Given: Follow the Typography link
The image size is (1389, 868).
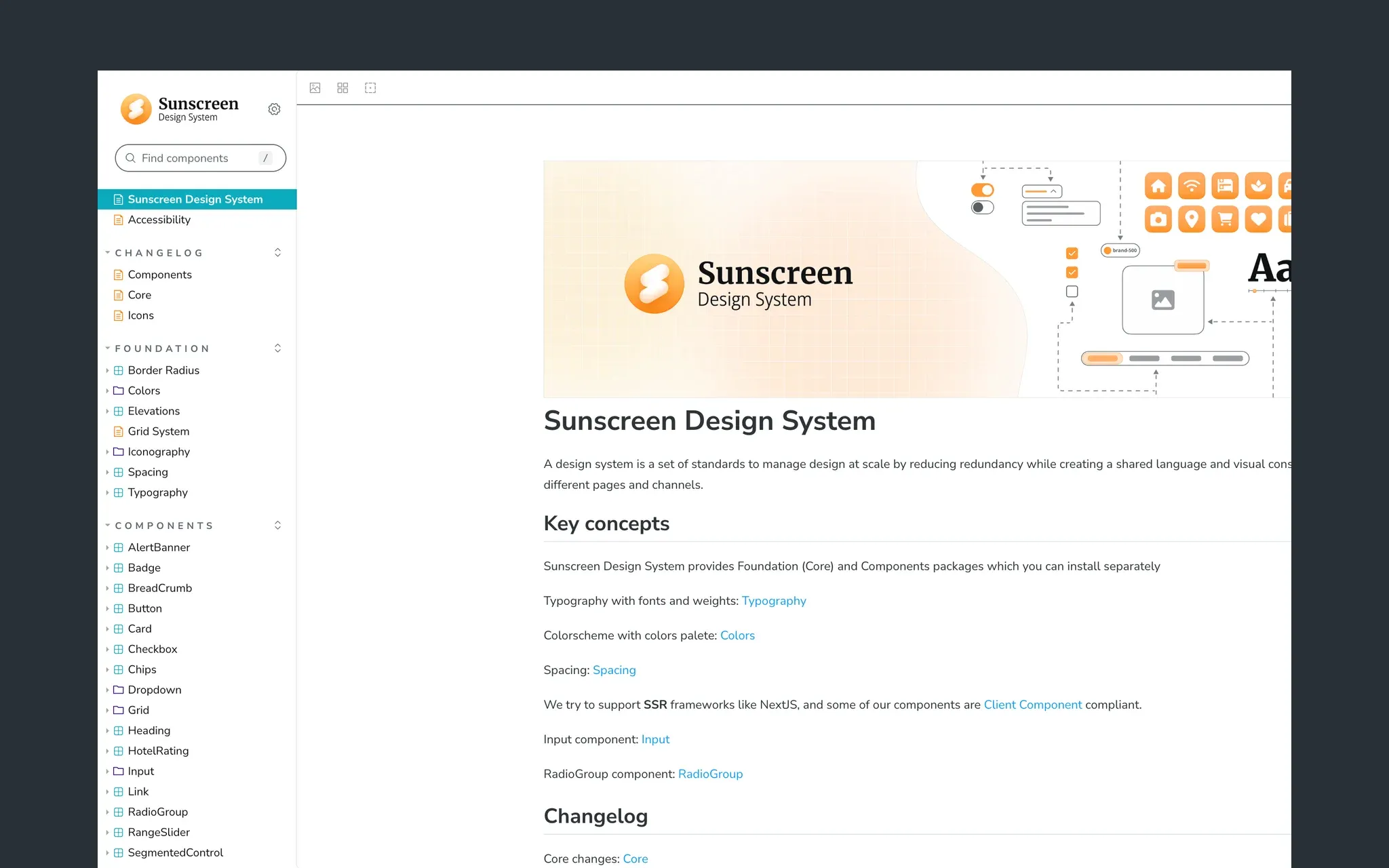Looking at the screenshot, I should 774,601.
